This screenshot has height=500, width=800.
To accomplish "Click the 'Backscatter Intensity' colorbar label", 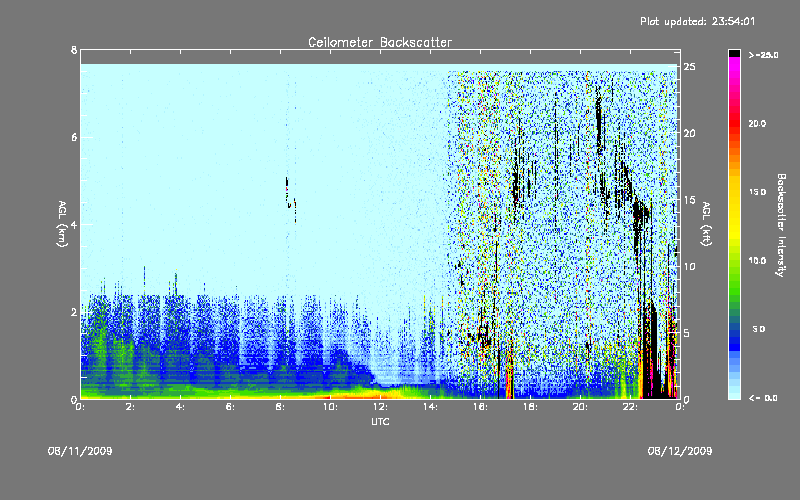I will [781, 225].
